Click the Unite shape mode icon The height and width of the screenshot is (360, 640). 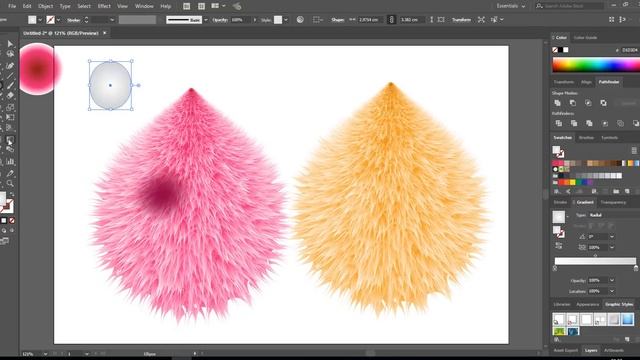tap(558, 103)
